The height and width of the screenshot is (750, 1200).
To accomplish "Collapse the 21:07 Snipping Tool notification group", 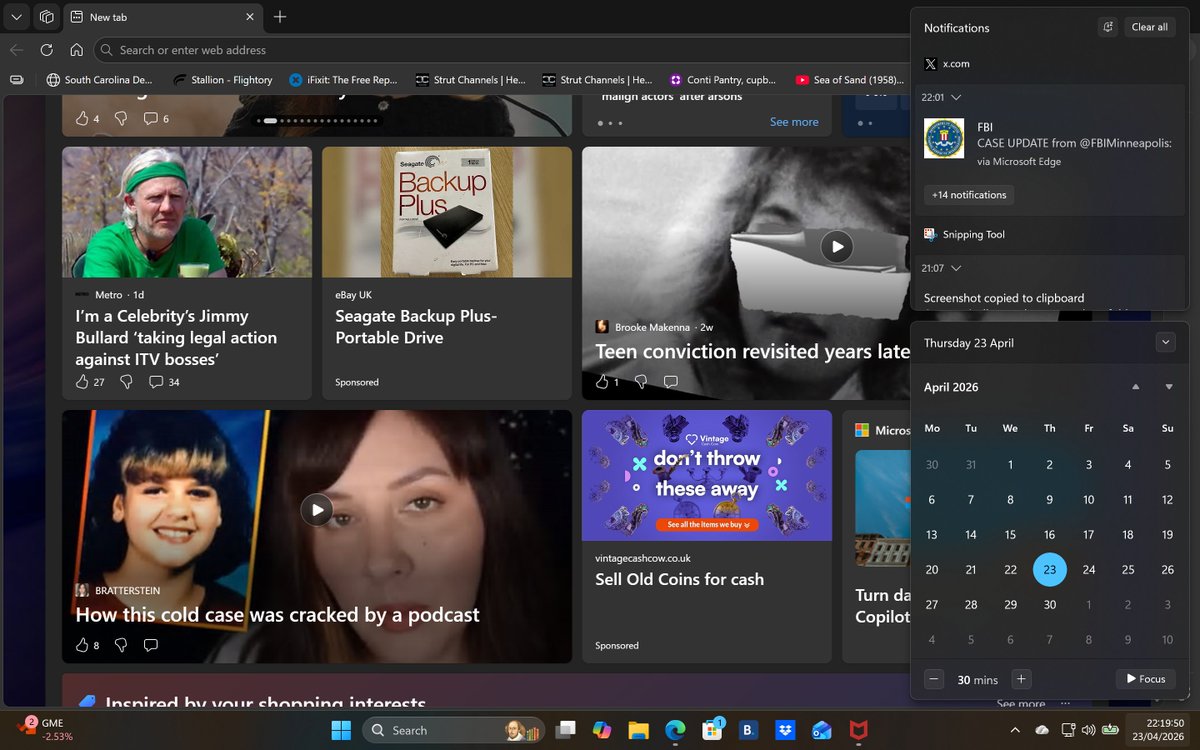I will [957, 268].
